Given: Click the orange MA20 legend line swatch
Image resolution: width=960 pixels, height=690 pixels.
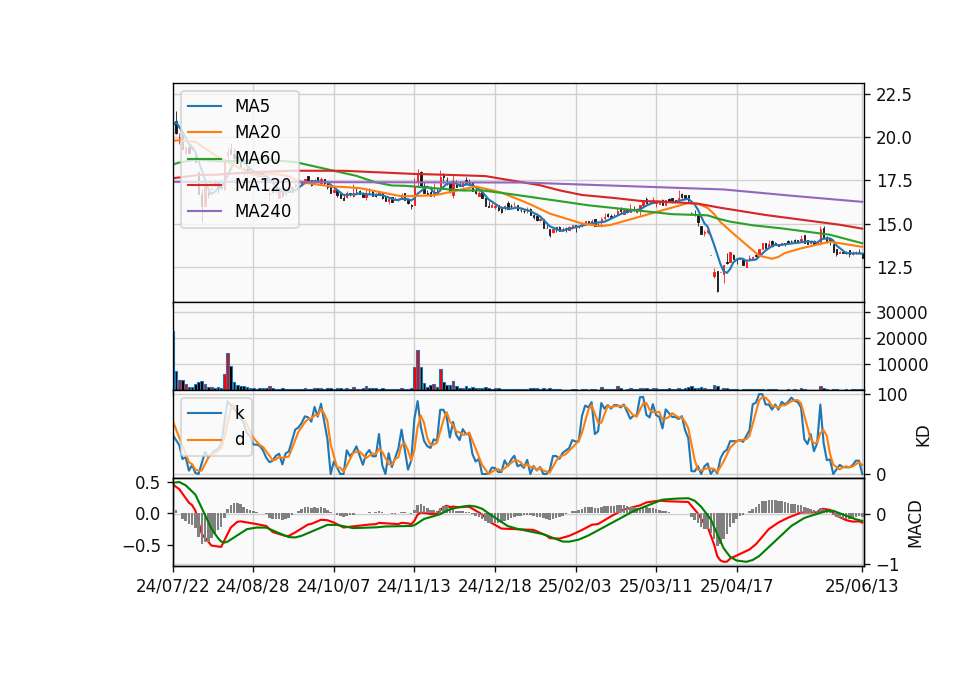Looking at the screenshot, I should [204, 132].
